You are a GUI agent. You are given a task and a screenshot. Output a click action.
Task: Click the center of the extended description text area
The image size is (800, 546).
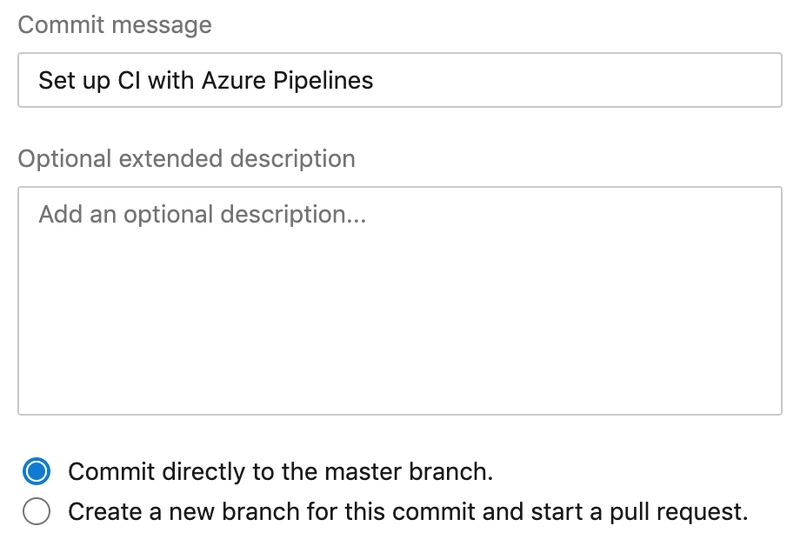click(x=400, y=300)
